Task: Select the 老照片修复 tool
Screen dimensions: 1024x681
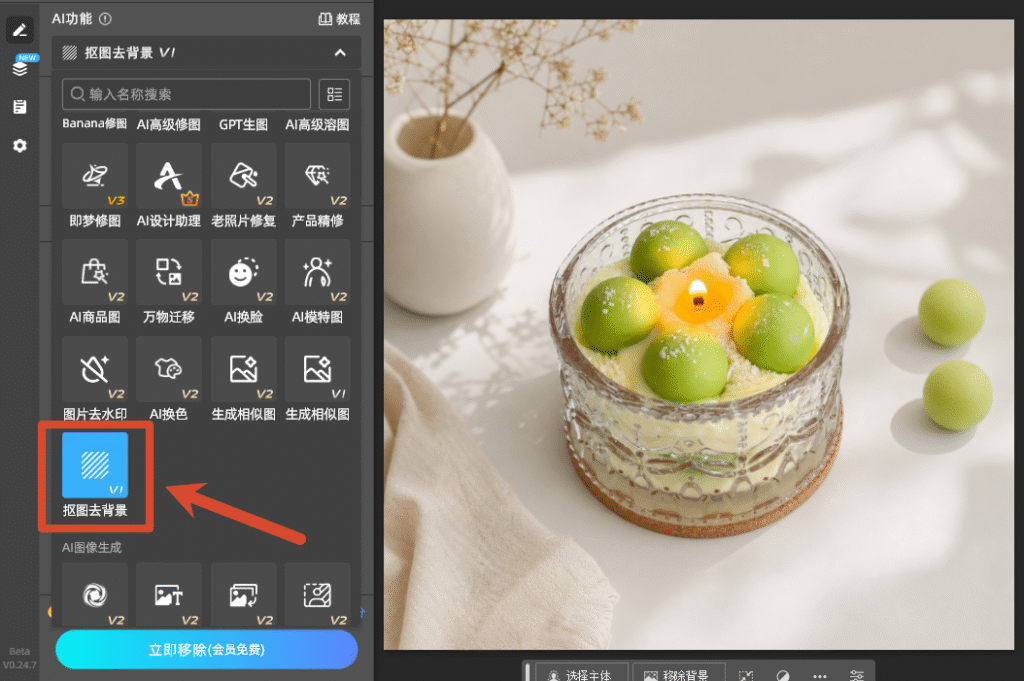Action: click(243, 187)
